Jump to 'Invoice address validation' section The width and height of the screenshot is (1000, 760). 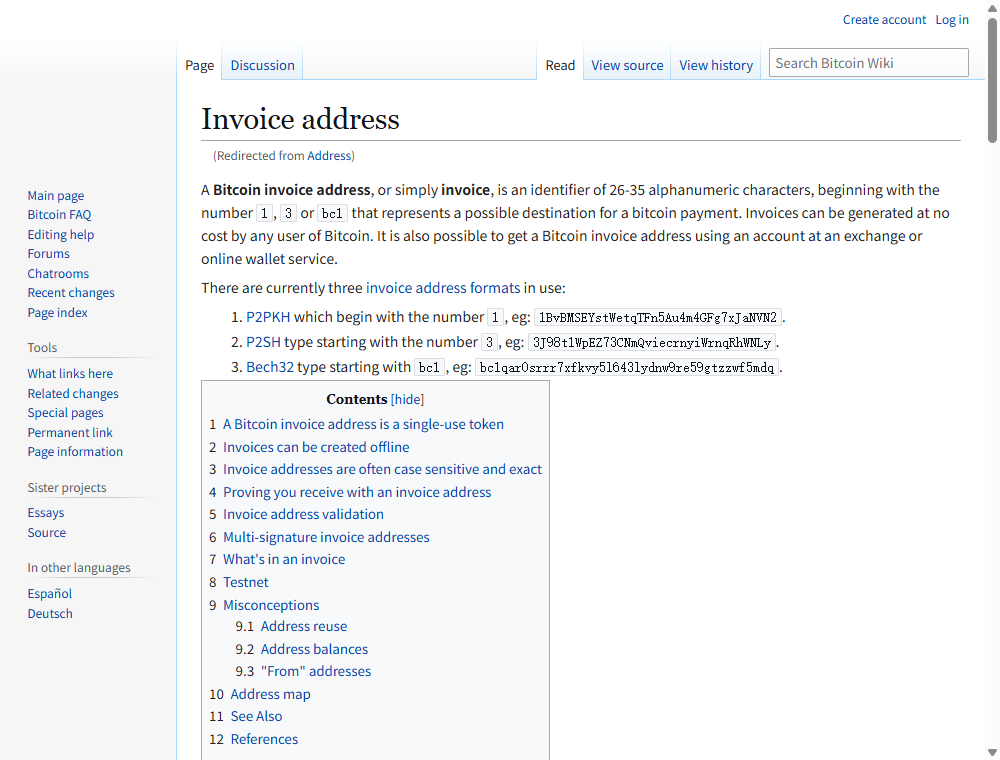(303, 514)
